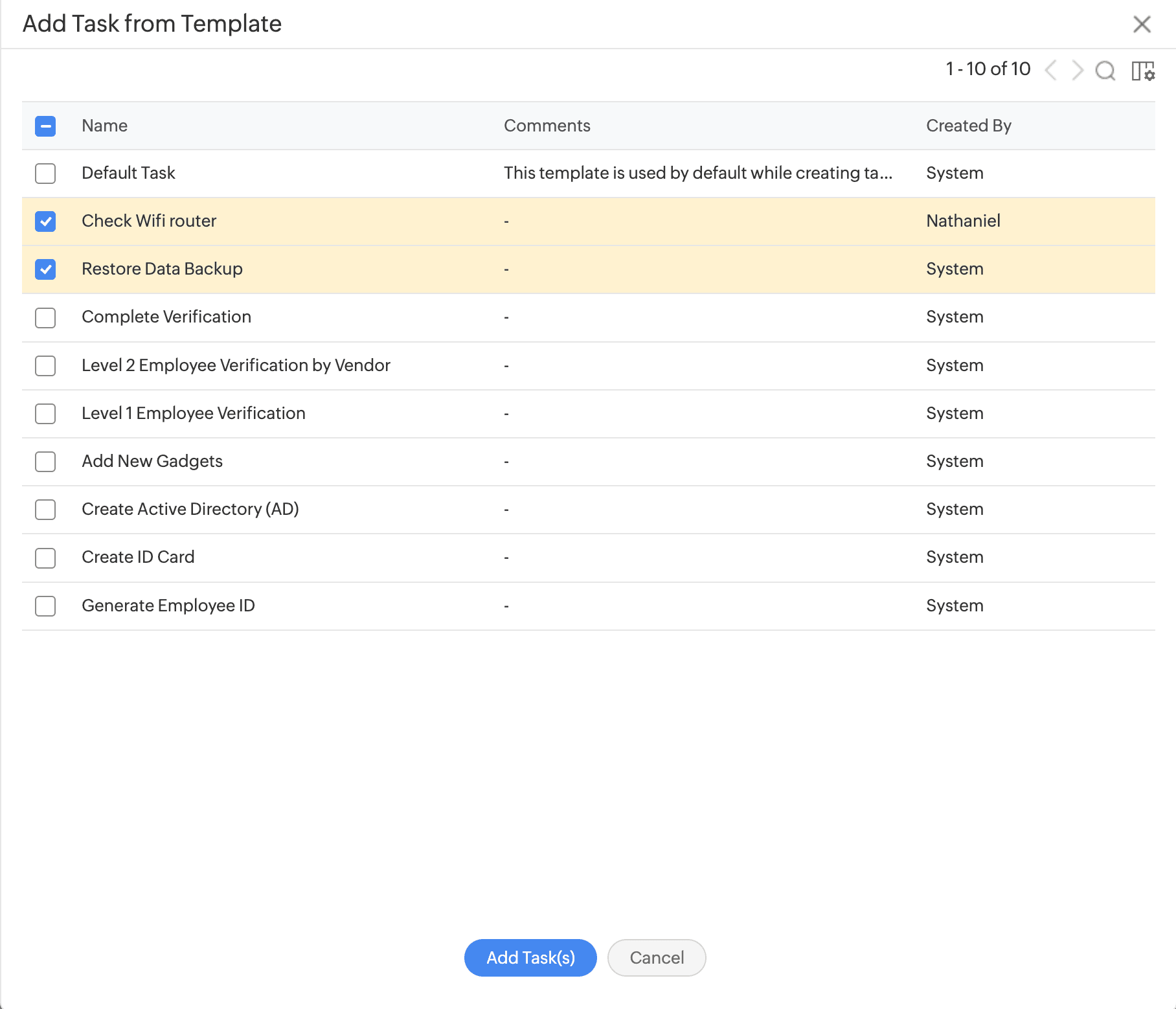Tick the Complete Verification checkbox
The width and height of the screenshot is (1176, 1009).
45,318
